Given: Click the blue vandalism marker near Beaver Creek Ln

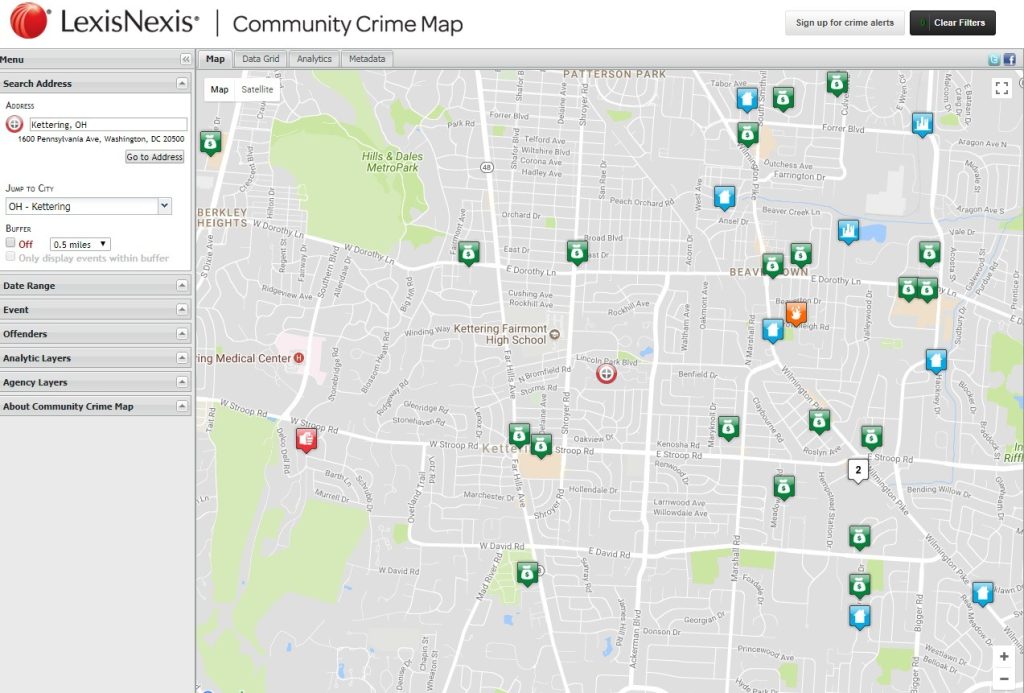Looking at the screenshot, I should (848, 231).
